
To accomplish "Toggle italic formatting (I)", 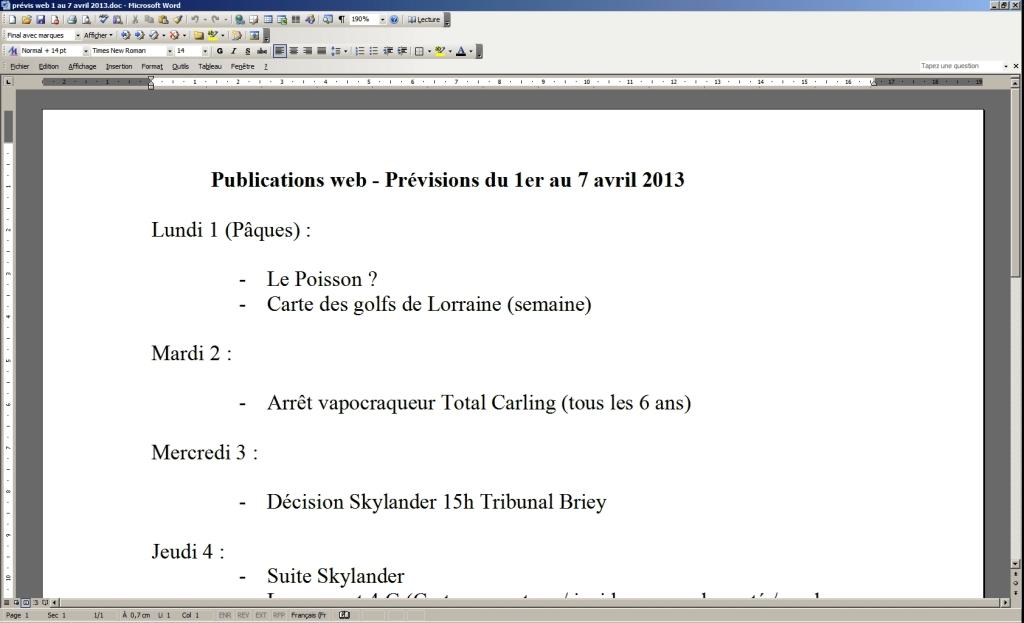I will coord(233,51).
